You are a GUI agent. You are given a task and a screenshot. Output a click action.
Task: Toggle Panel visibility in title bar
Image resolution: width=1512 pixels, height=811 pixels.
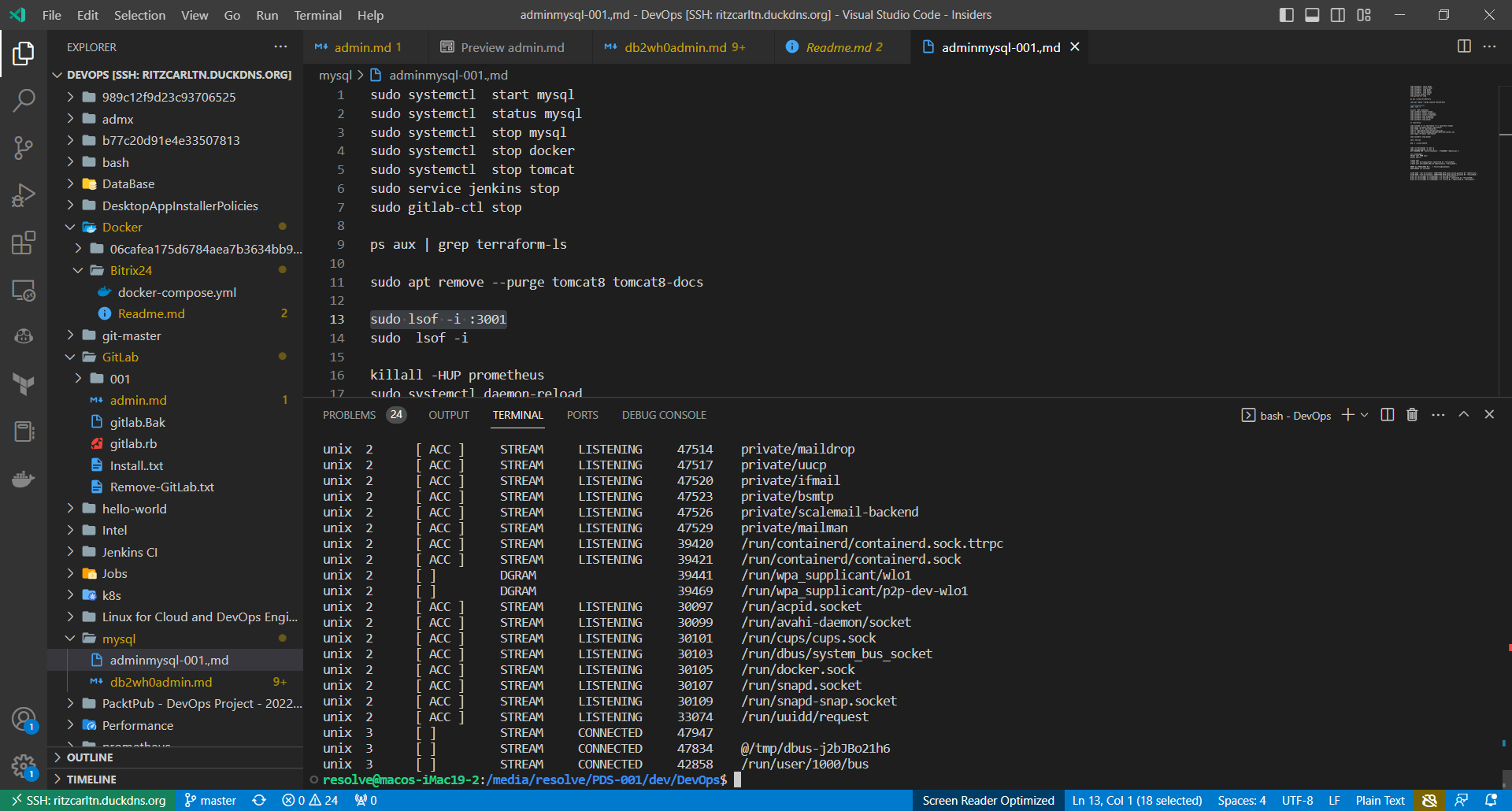coord(1312,15)
